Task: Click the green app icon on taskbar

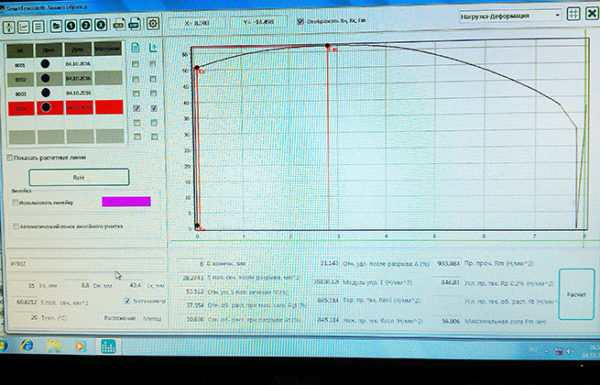Action: pos(108,346)
